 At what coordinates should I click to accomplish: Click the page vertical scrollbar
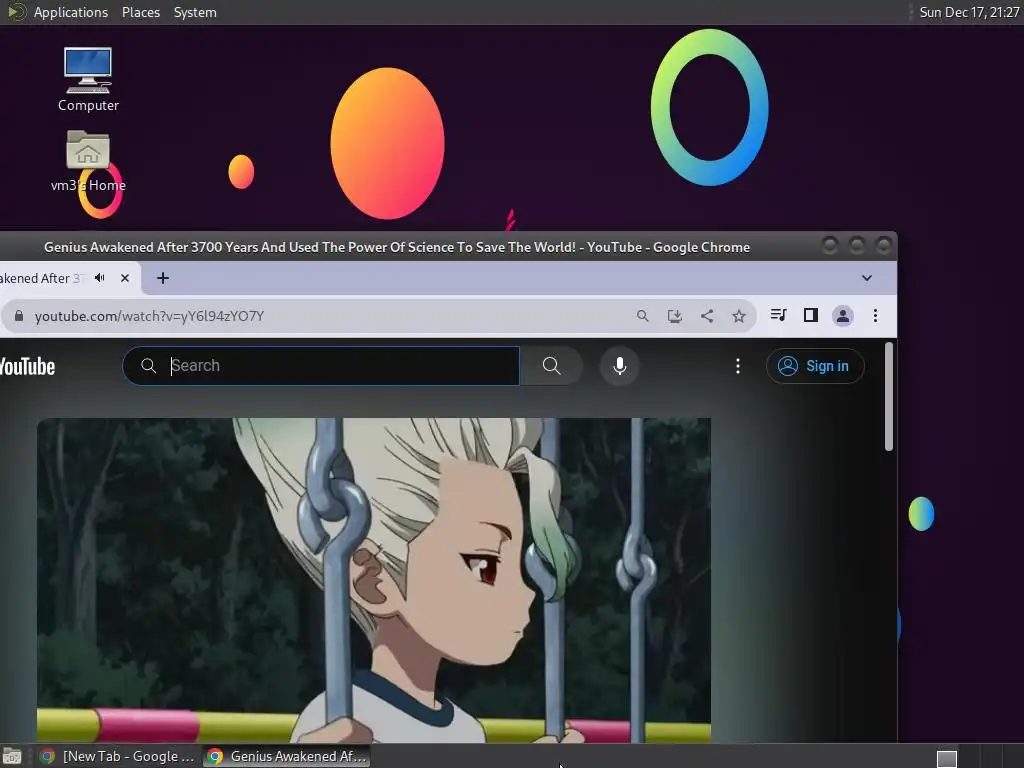tap(888, 396)
